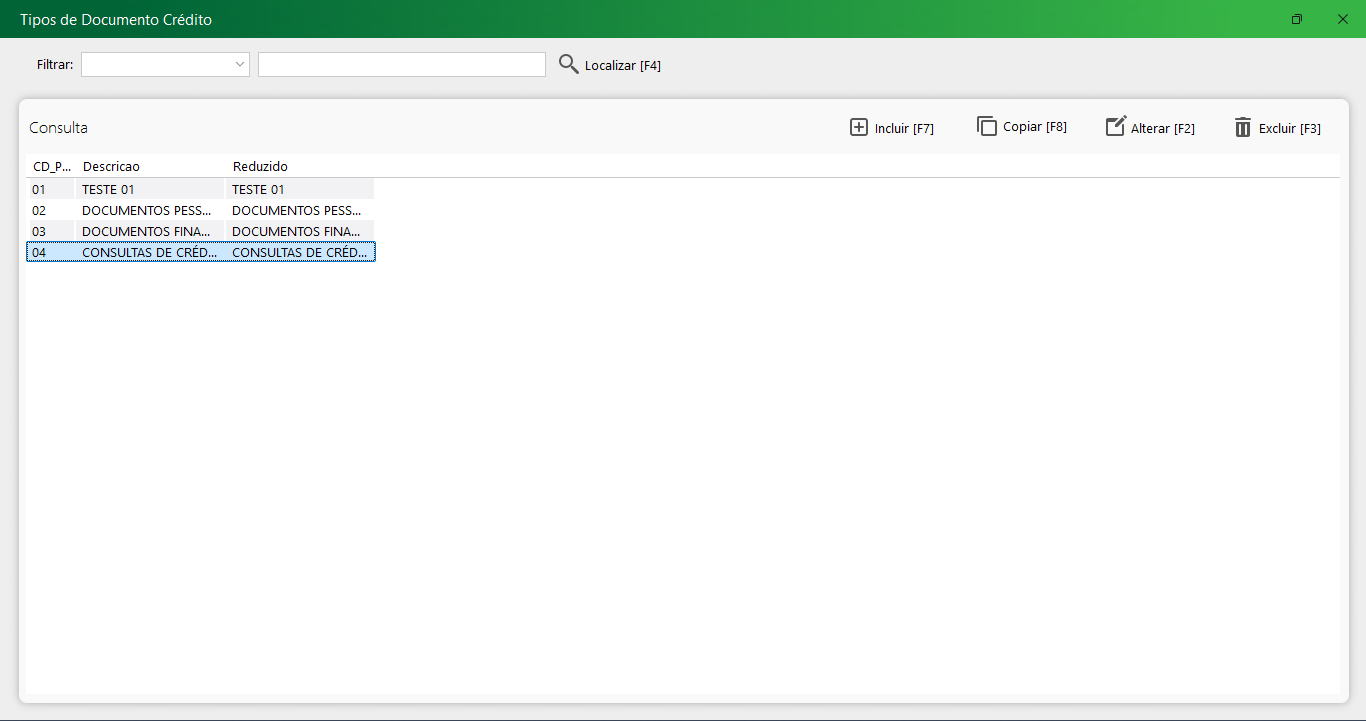Click the Localizar magnifier icon
The height and width of the screenshot is (721, 1366).
(x=568, y=64)
